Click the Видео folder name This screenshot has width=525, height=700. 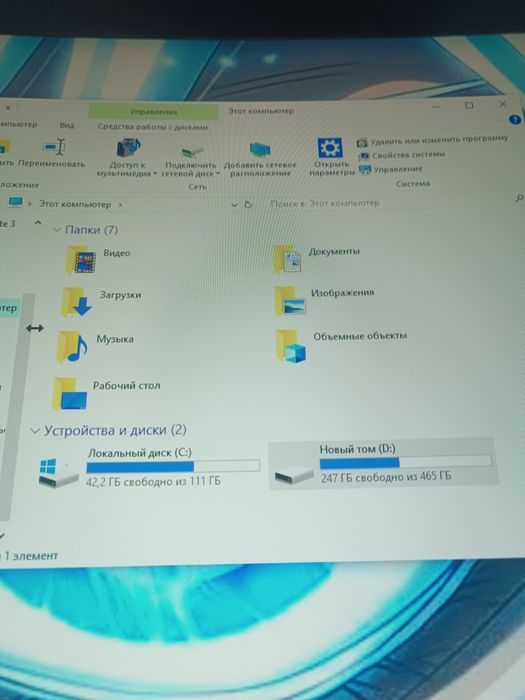[117, 253]
